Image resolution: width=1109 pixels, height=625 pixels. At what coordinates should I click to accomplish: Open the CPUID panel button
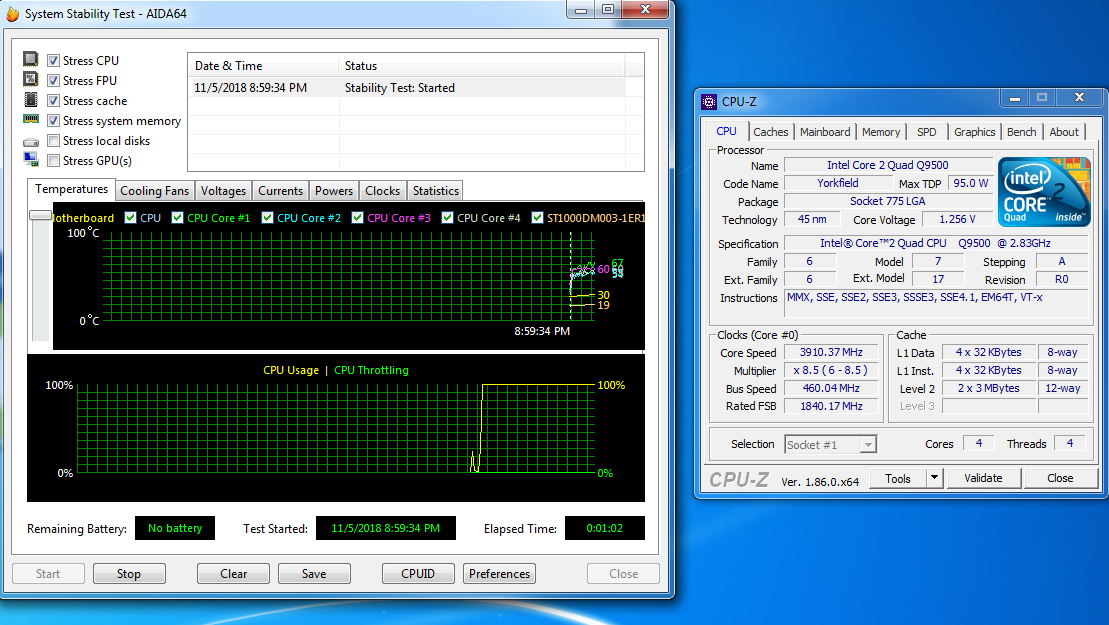point(418,573)
